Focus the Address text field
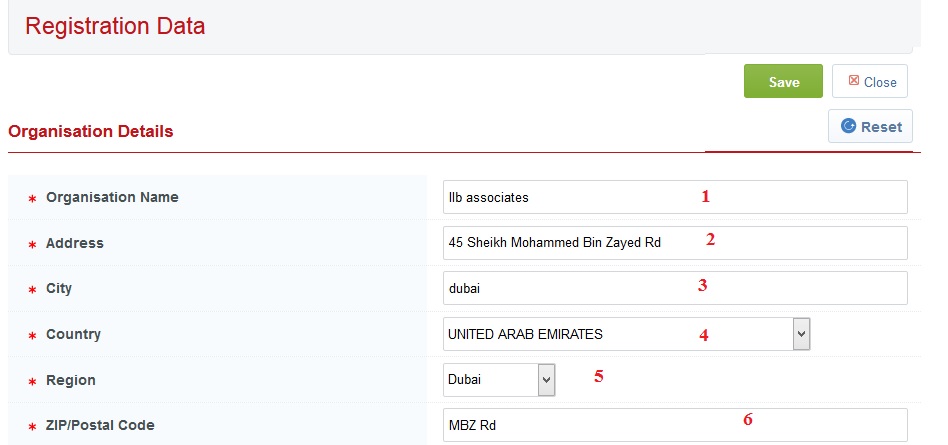The image size is (948, 445). click(x=675, y=242)
